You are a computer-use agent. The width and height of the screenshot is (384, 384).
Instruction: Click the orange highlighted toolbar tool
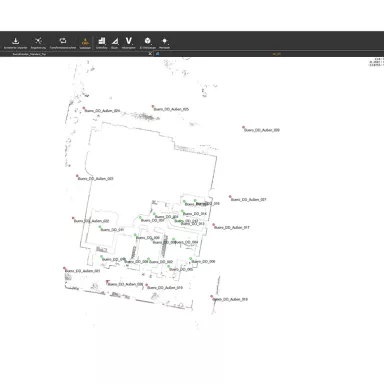coord(85,43)
